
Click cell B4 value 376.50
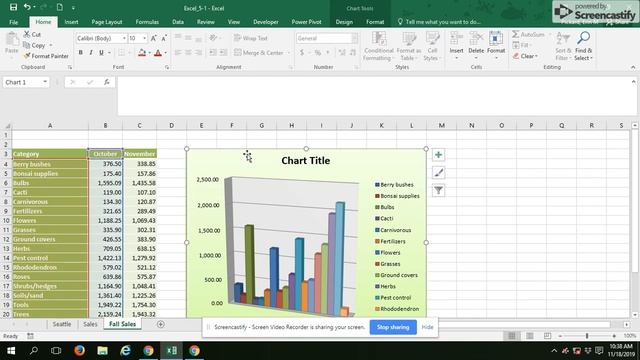(x=105, y=164)
